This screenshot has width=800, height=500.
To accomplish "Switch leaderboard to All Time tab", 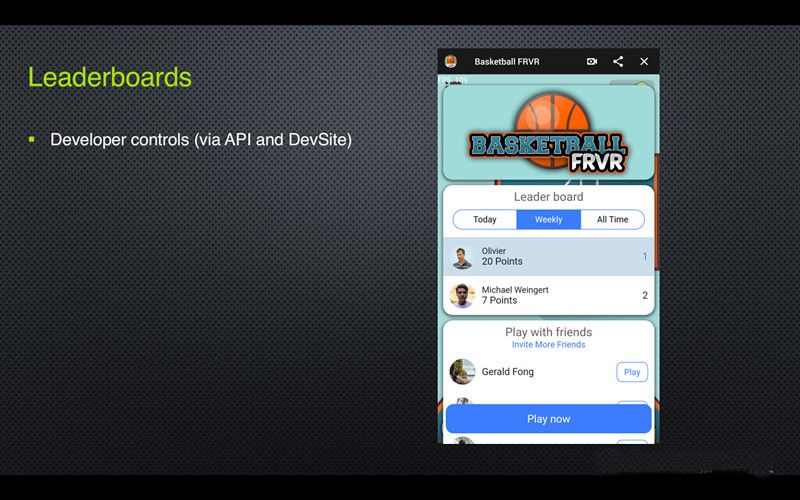I will (x=612, y=219).
